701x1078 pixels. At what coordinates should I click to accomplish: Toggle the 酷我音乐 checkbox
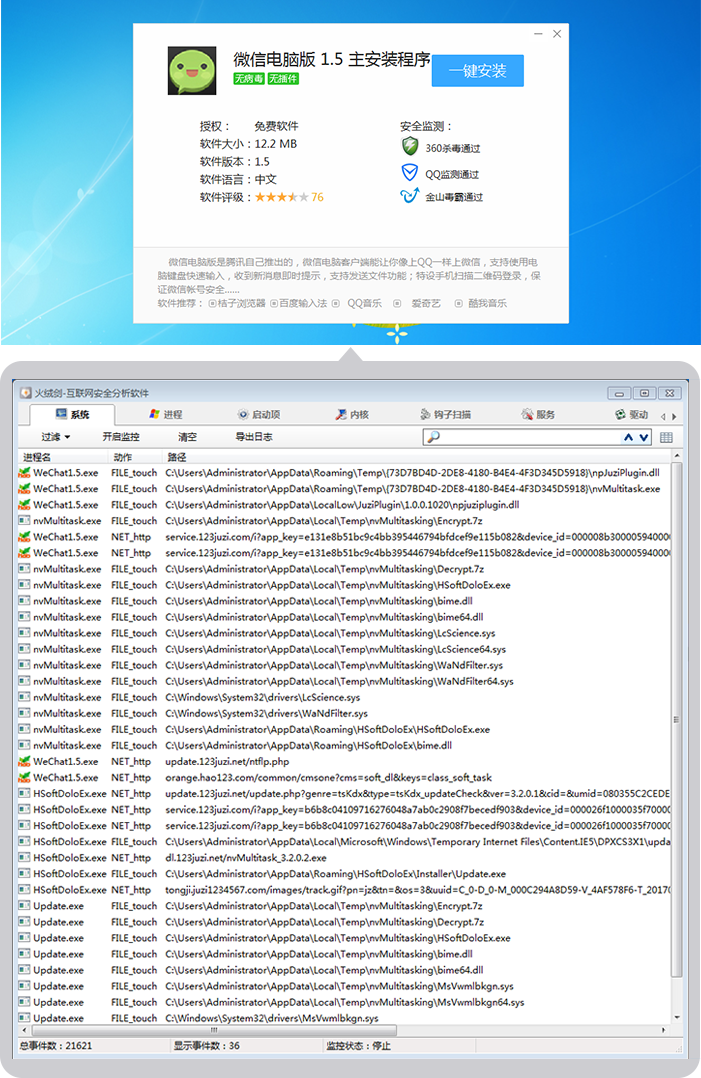459,303
